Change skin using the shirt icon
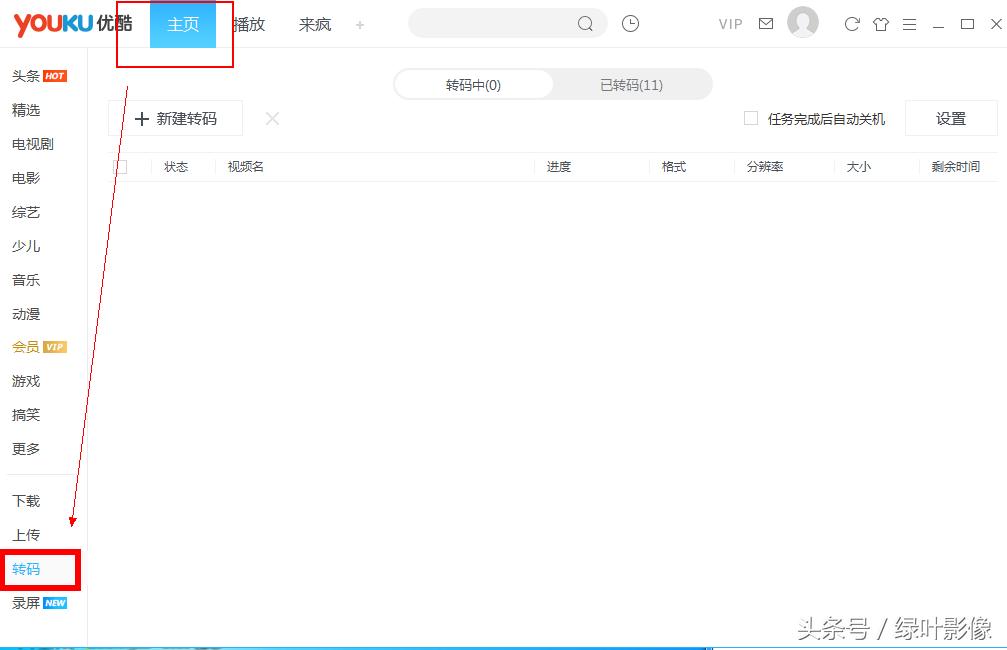 (881, 23)
